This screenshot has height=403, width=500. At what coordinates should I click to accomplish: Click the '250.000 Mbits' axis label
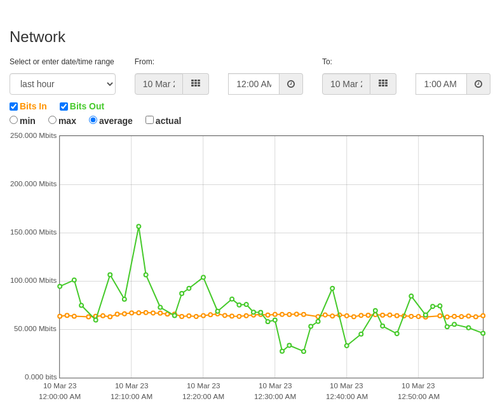point(33,136)
